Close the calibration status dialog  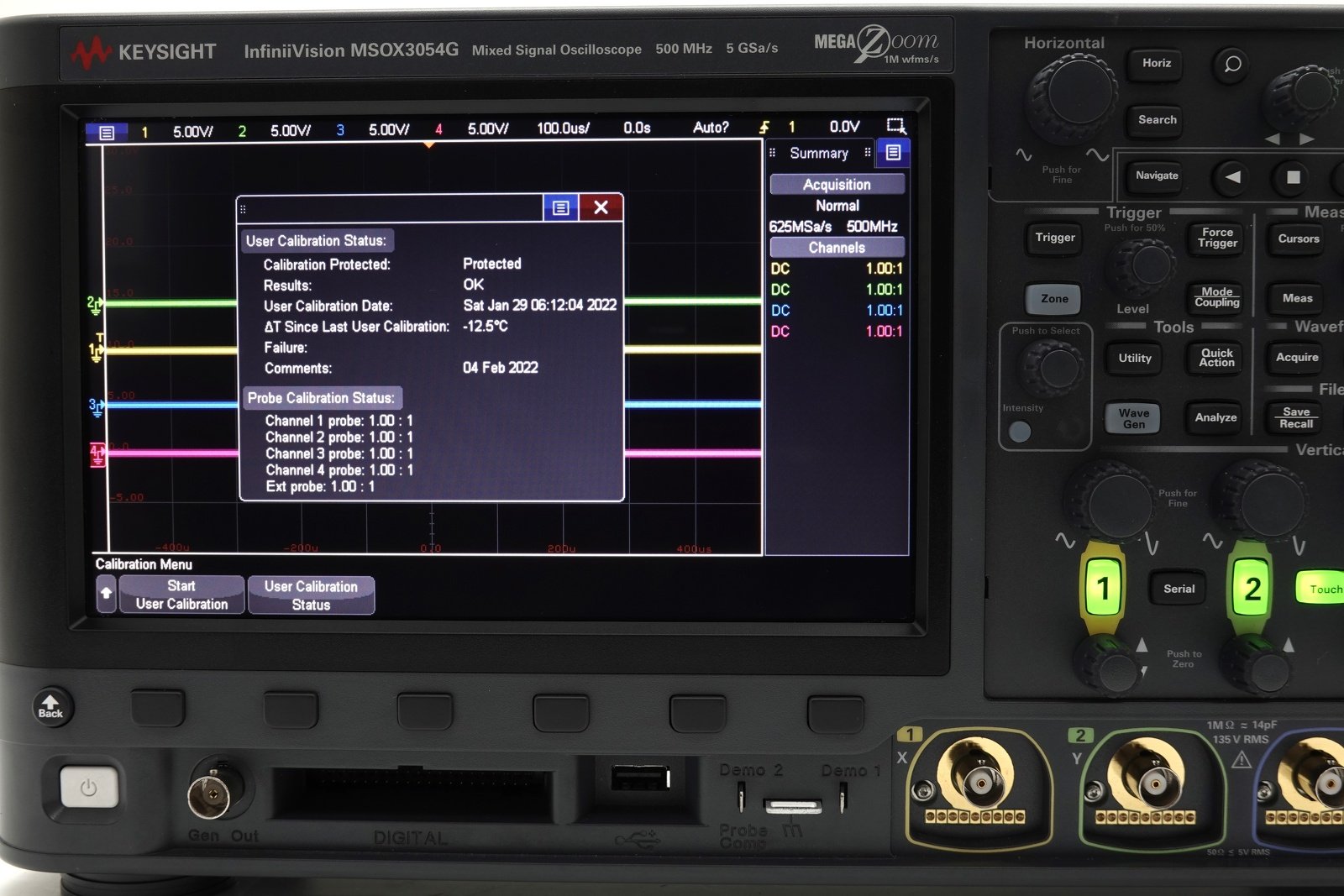tap(601, 207)
